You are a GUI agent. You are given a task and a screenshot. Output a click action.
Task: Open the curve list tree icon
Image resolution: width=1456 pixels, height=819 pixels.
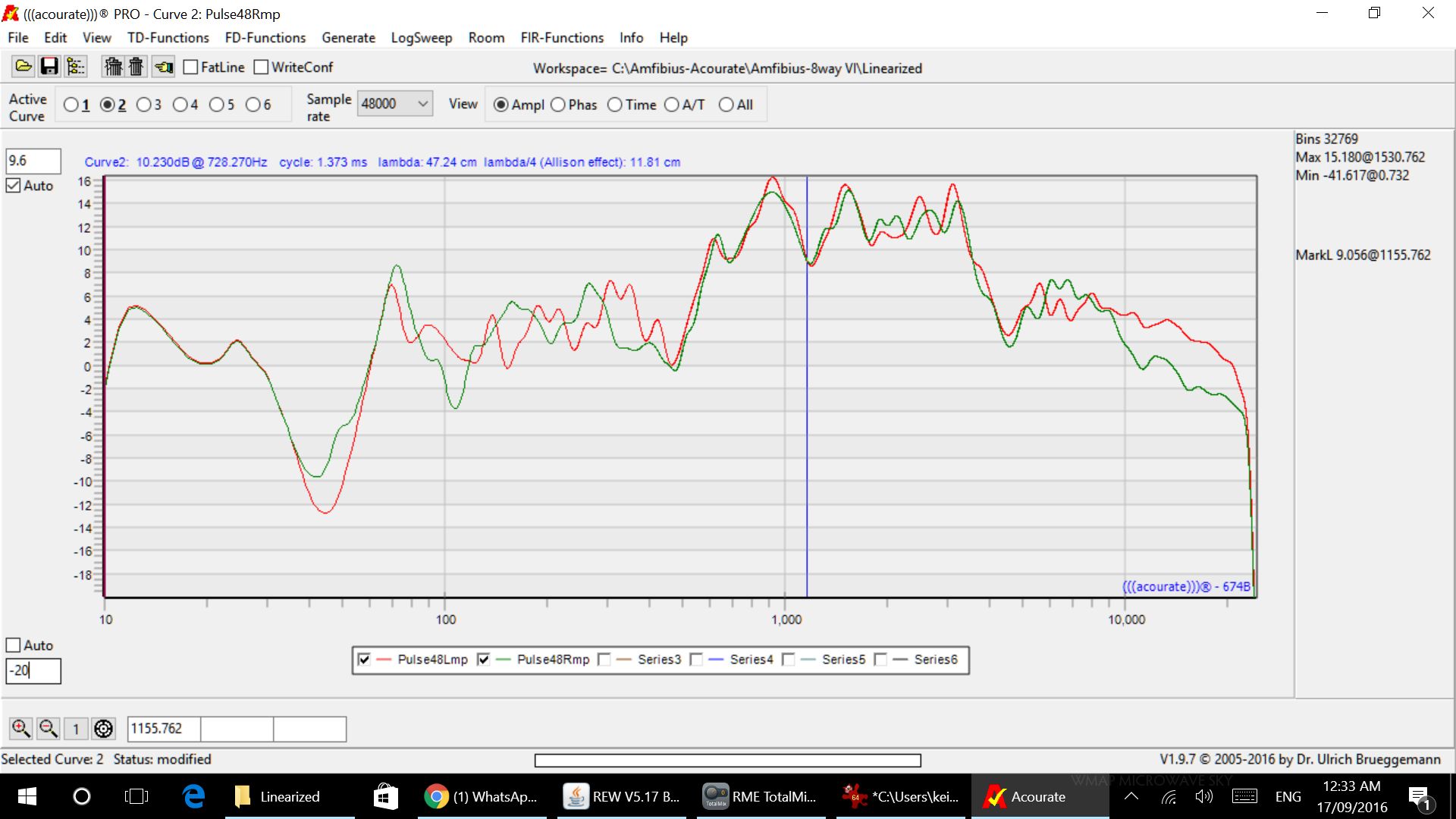[x=76, y=67]
